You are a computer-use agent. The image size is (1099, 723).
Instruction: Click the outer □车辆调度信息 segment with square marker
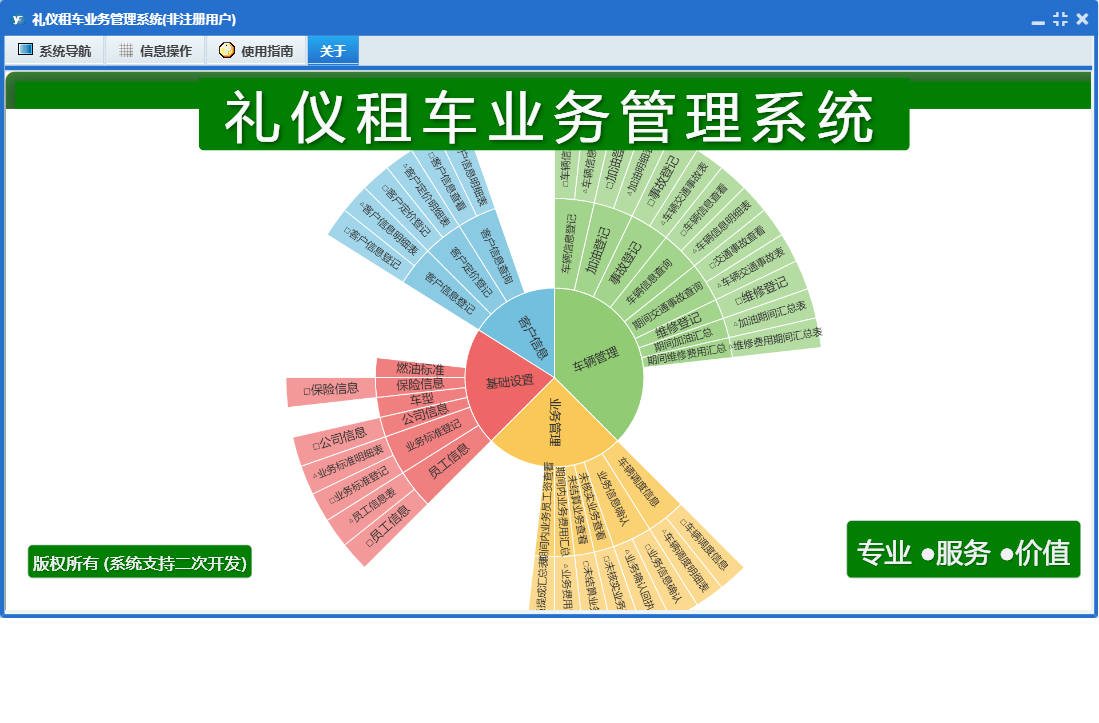tap(704, 544)
